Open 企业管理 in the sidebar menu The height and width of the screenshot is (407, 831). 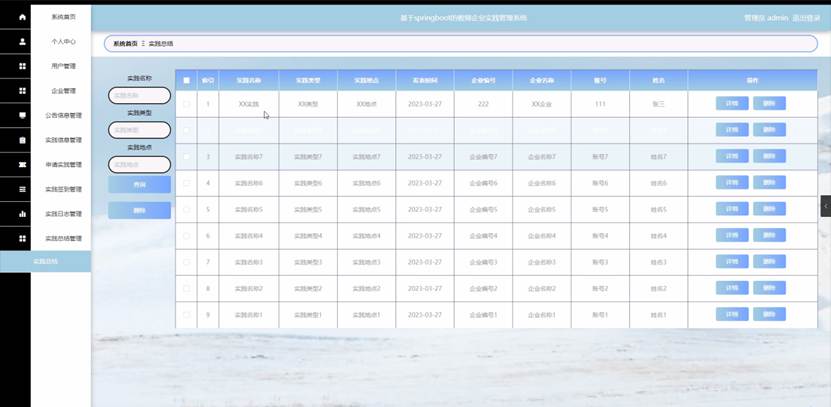pos(63,91)
